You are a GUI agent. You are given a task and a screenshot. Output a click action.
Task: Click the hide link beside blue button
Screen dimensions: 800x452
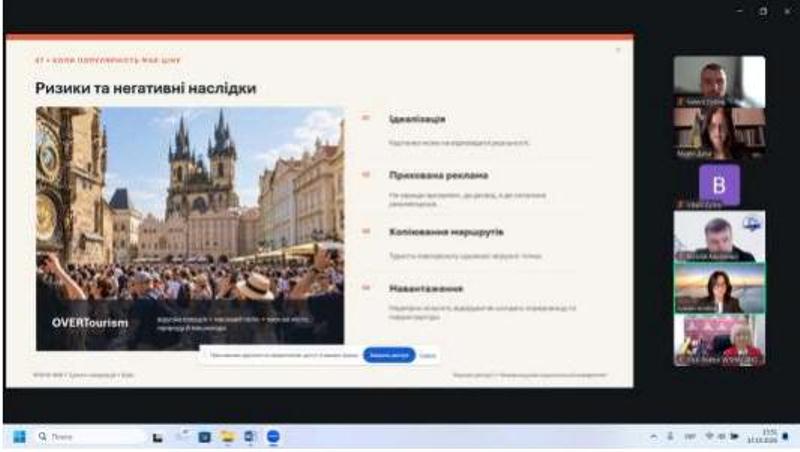click(x=428, y=356)
